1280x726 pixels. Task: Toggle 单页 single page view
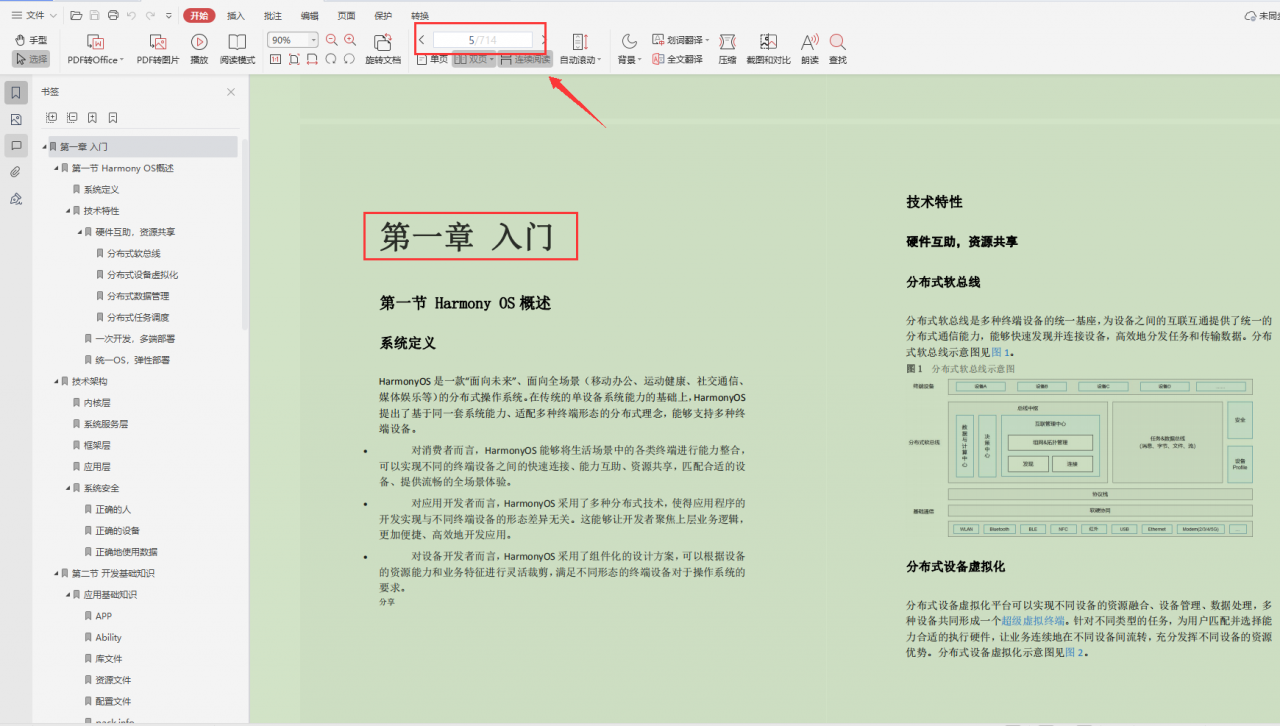tap(432, 60)
